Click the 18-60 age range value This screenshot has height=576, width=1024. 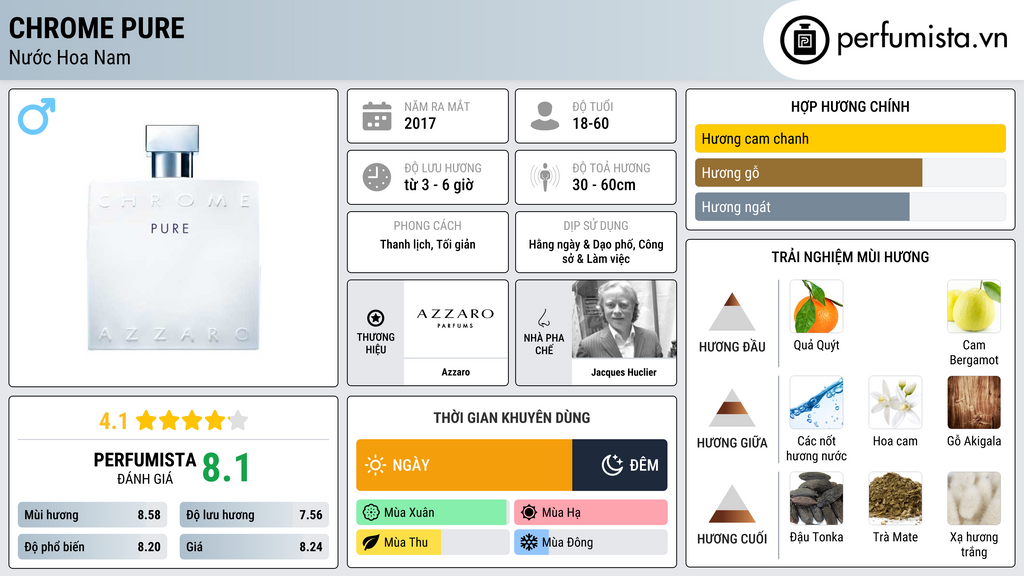click(x=590, y=123)
